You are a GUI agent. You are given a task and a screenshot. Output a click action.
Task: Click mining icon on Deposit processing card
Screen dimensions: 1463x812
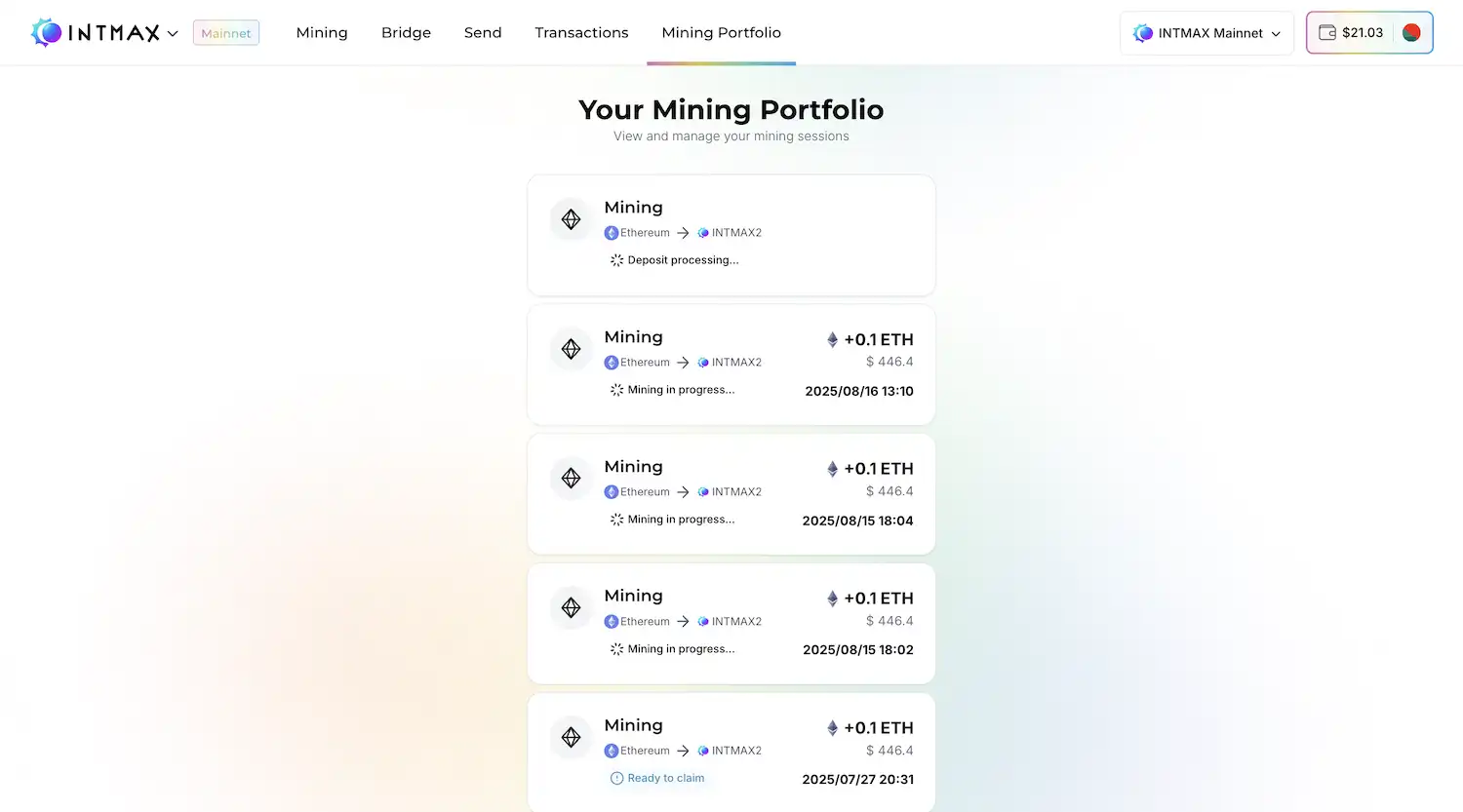[x=572, y=219]
